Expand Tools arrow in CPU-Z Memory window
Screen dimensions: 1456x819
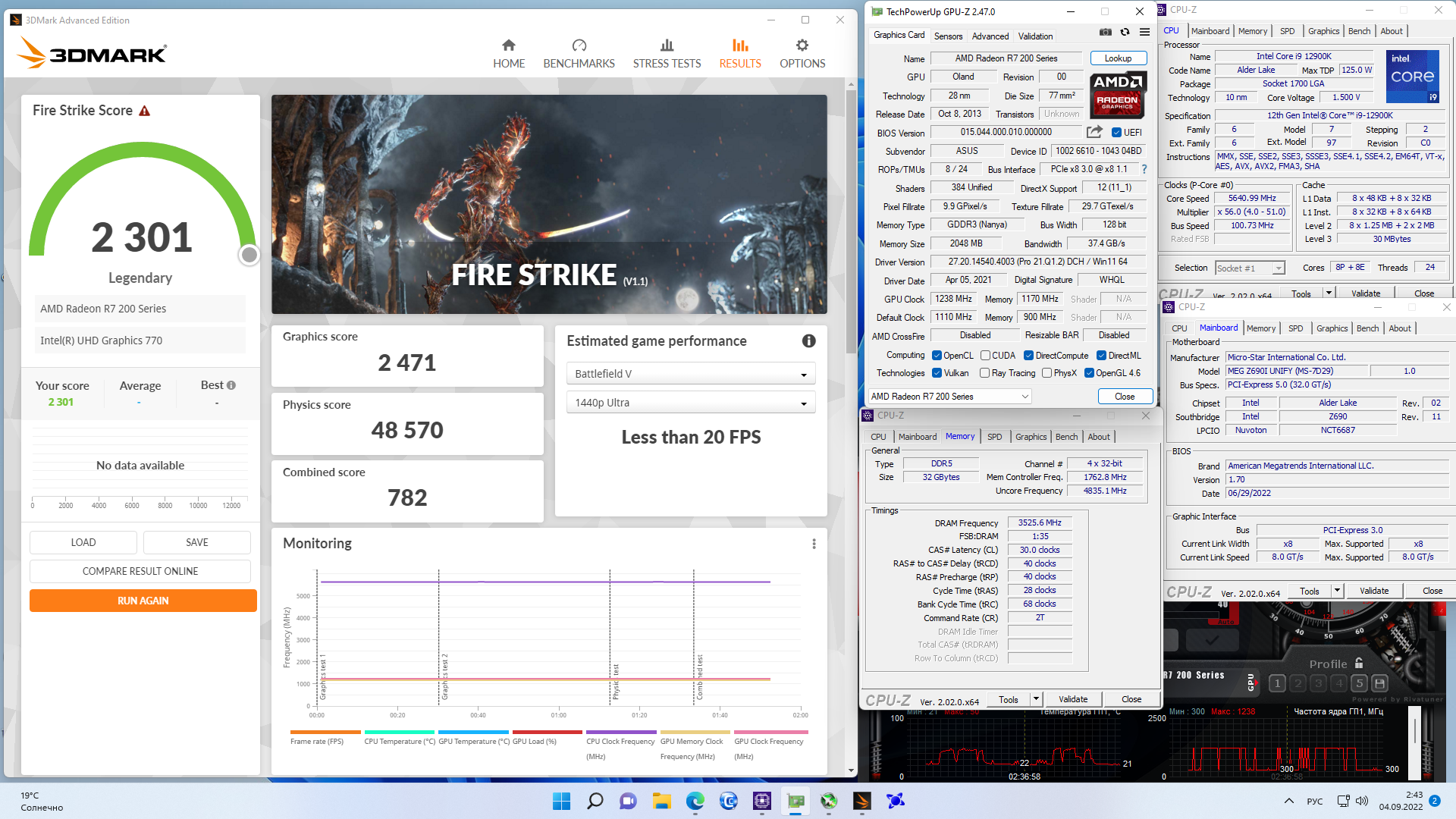click(x=1036, y=699)
